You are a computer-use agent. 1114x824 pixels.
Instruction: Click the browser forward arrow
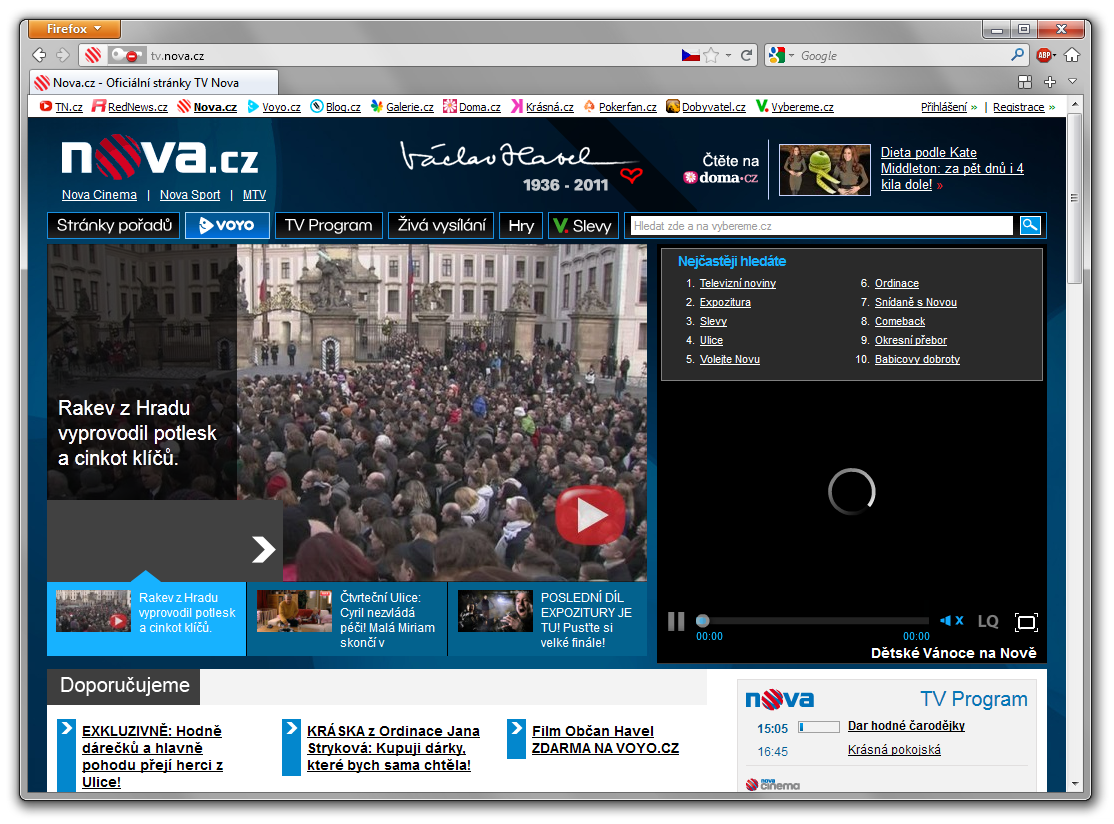point(63,55)
